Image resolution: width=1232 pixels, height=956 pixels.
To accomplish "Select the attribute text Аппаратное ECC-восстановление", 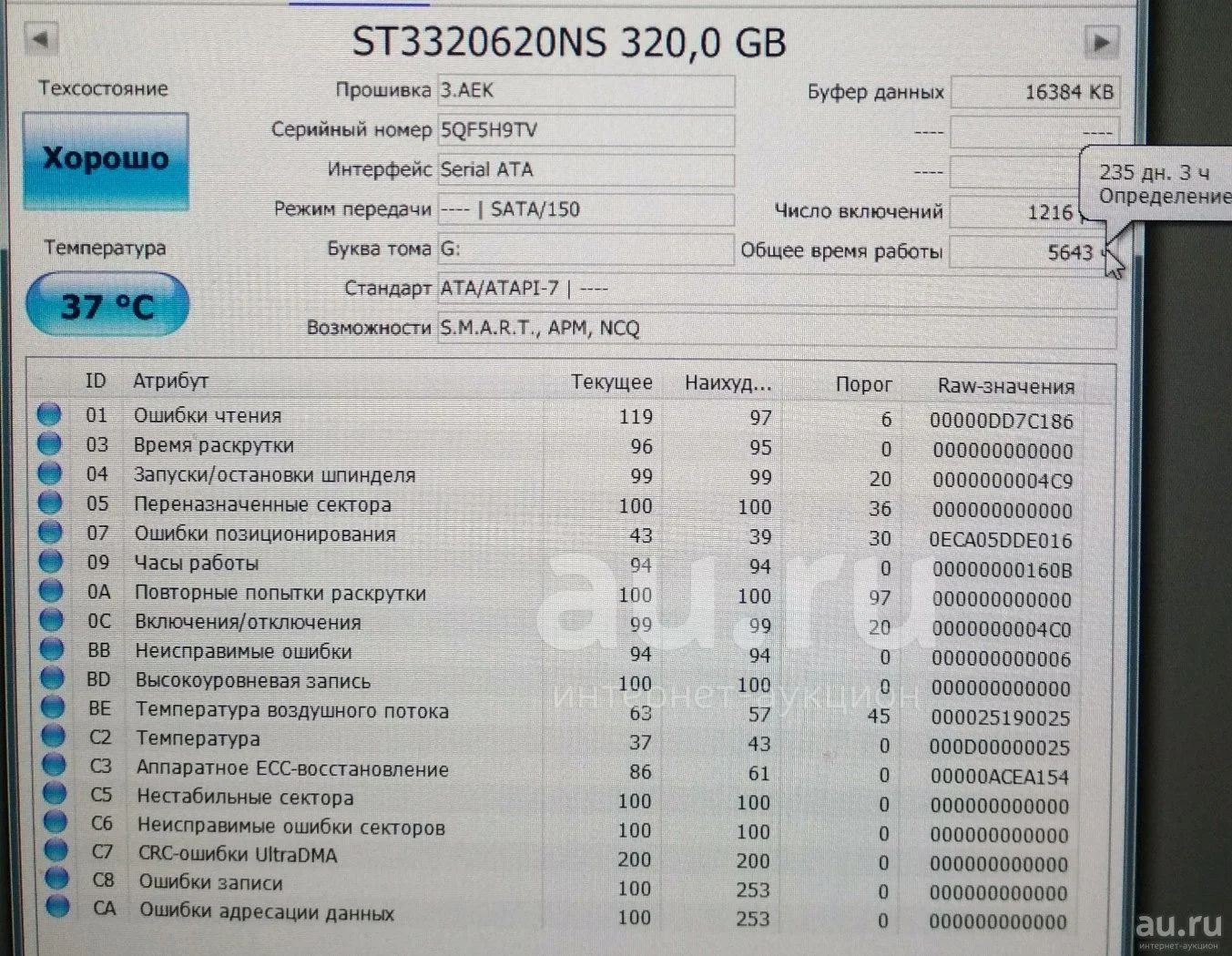I will (292, 768).
